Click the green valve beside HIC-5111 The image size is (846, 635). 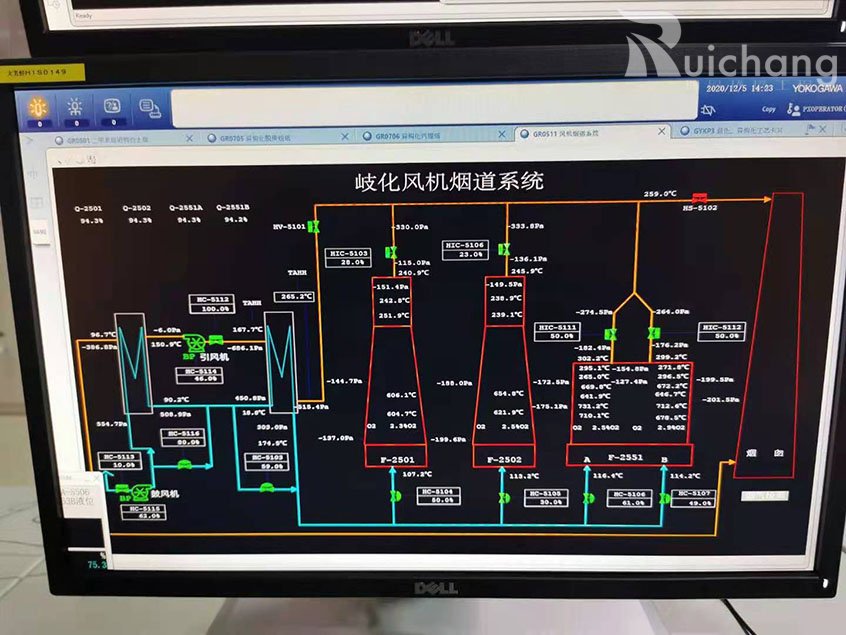610,333
